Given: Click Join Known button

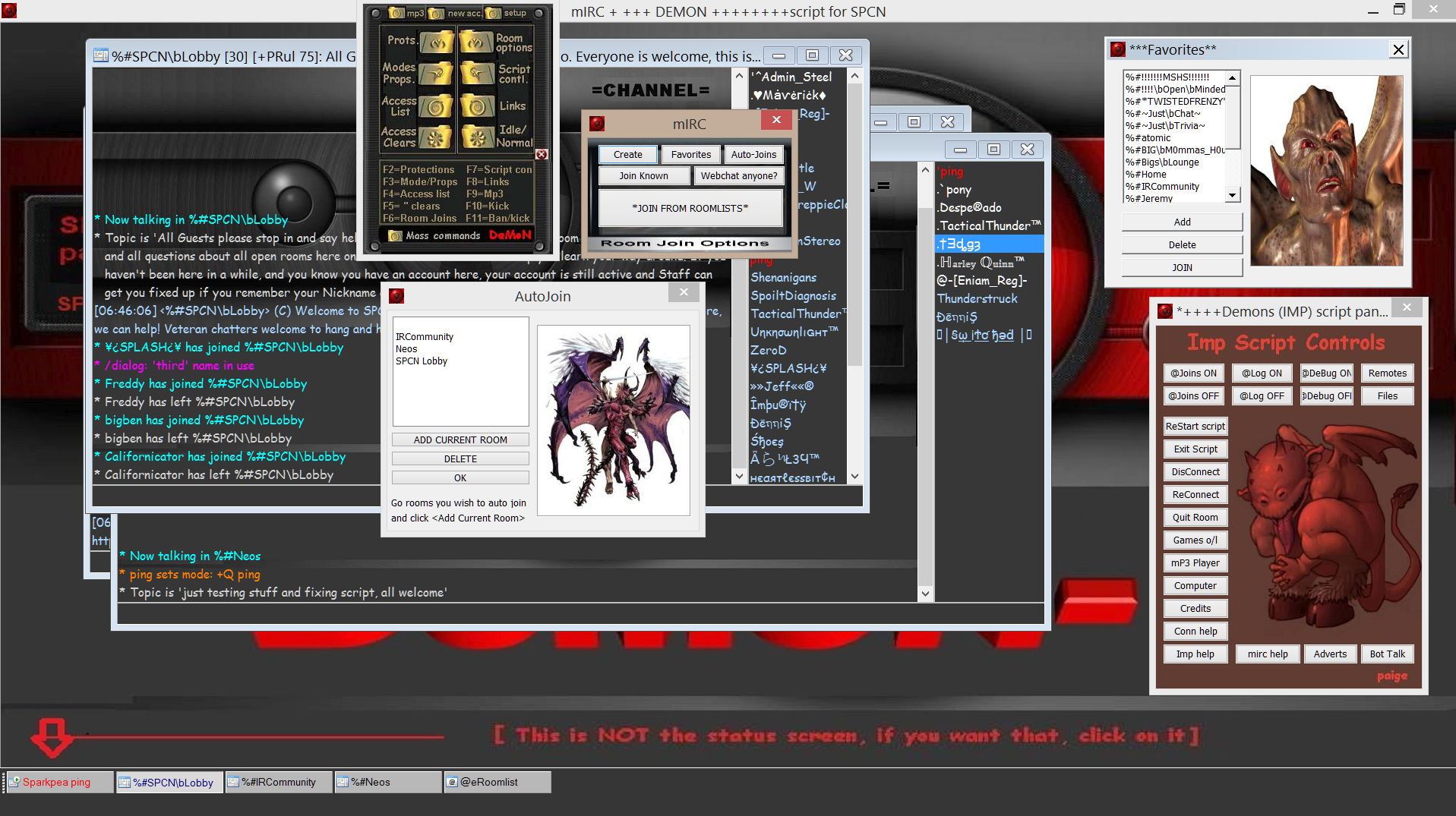Looking at the screenshot, I should 643,175.
